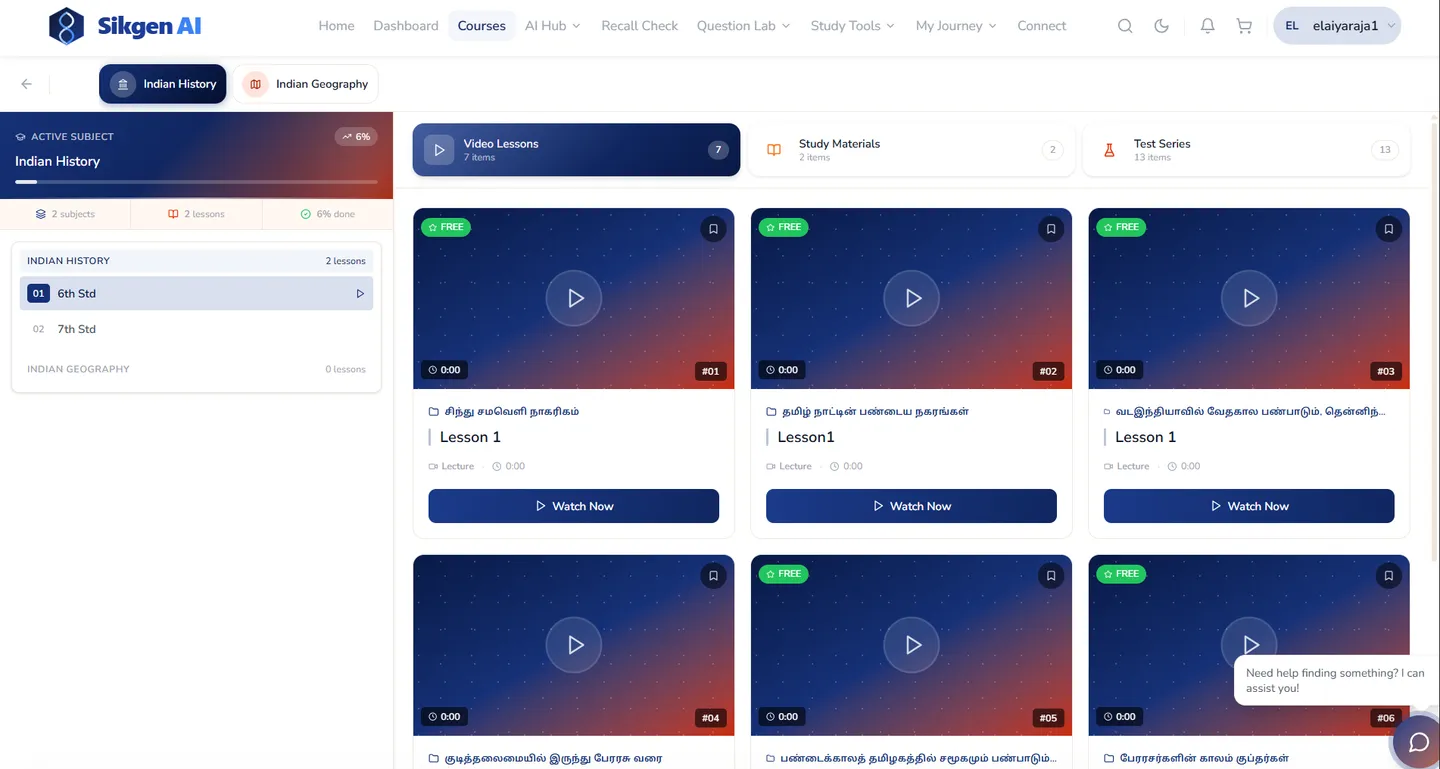Select the Indian History subject tab

click(163, 84)
